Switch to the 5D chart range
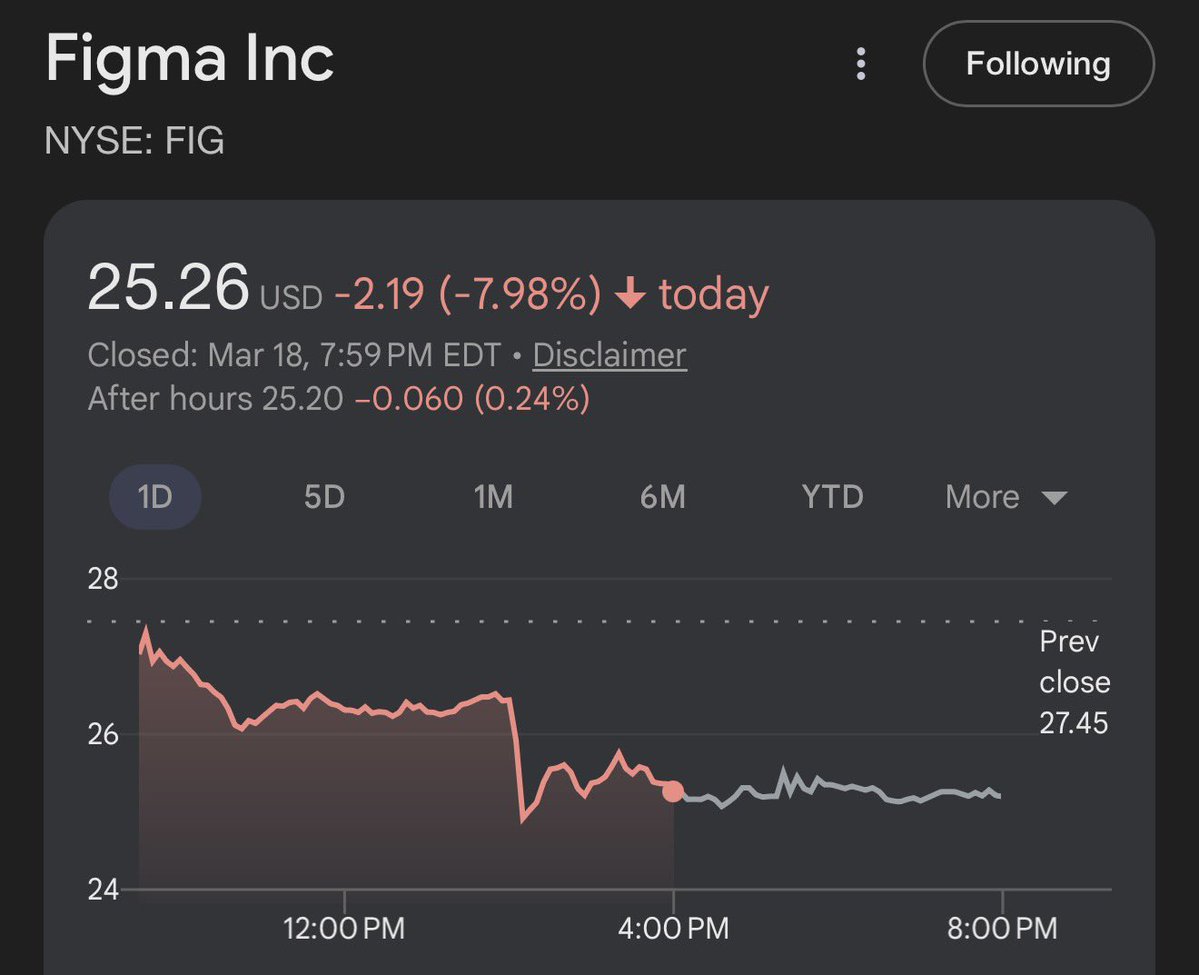The height and width of the screenshot is (975, 1199). point(324,497)
